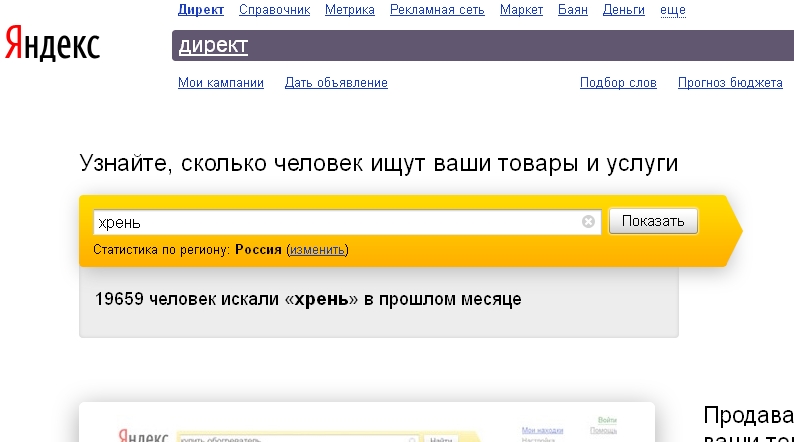The height and width of the screenshot is (442, 794).
Task: Click the директ header title link
Action: 213,46
